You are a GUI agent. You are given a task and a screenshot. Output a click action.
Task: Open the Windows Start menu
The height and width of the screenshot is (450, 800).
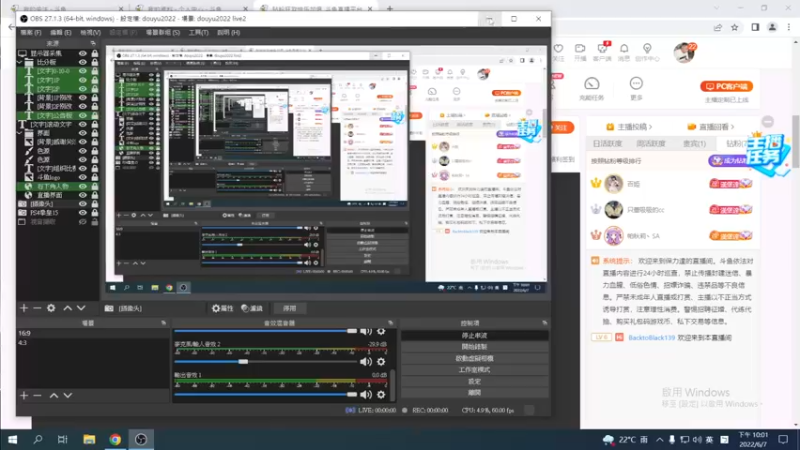click(x=12, y=439)
